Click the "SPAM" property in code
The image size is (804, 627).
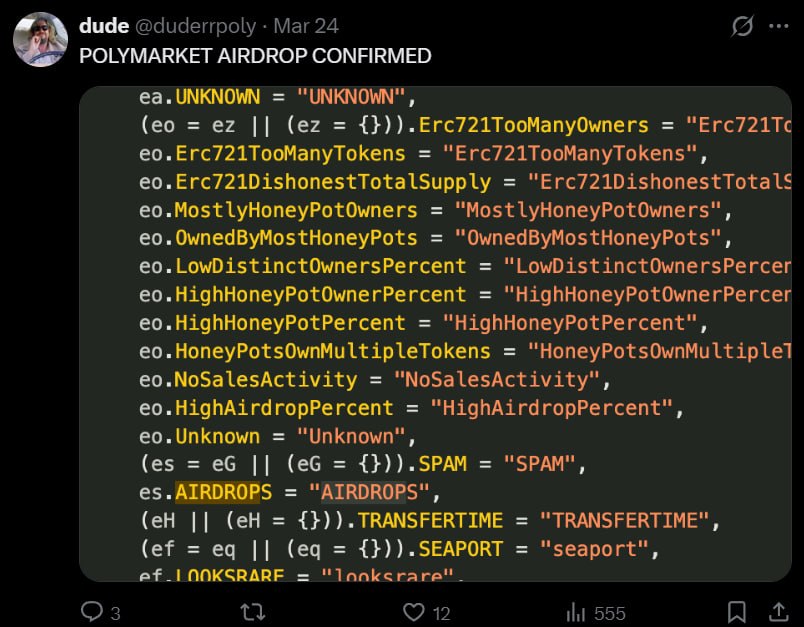443,463
